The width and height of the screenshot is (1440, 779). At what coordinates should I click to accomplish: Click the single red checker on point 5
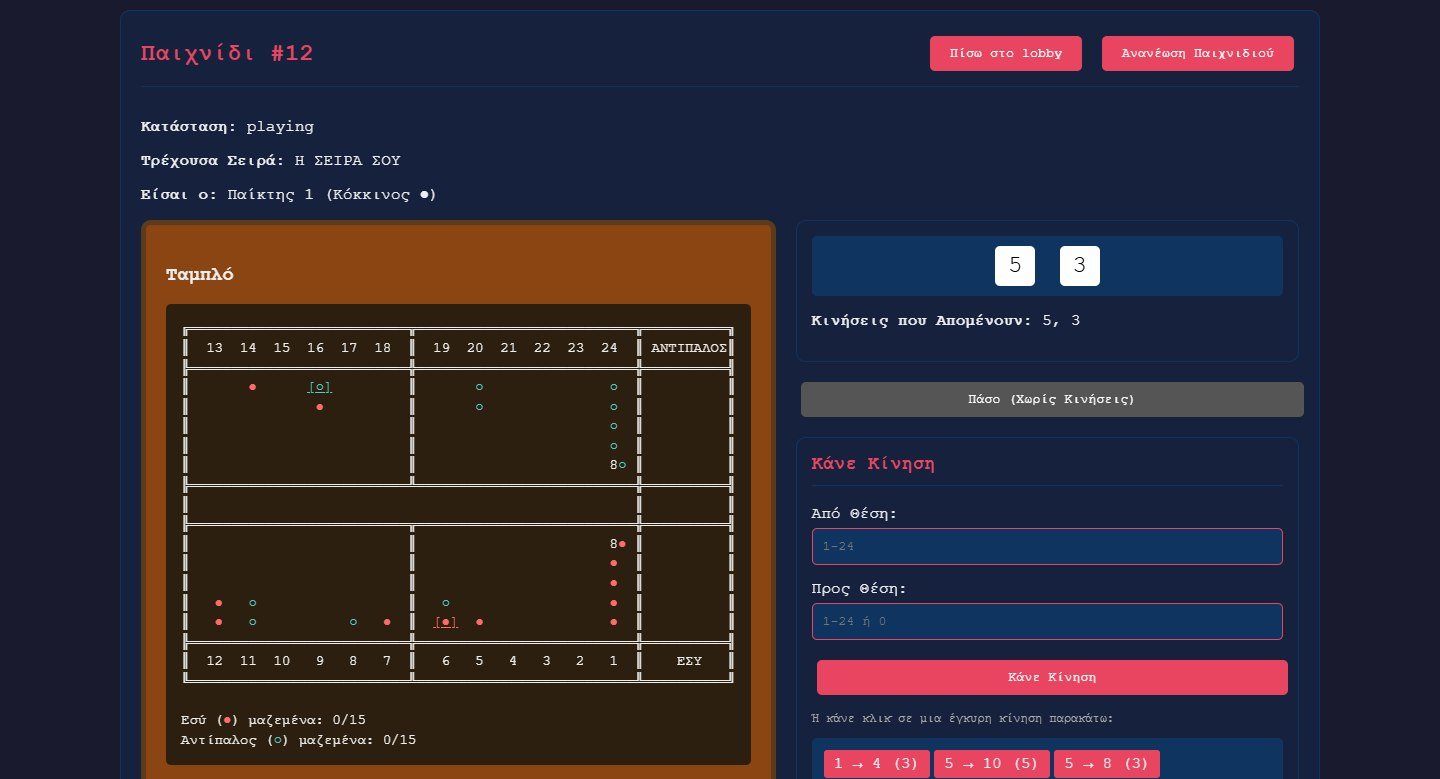(x=480, y=622)
